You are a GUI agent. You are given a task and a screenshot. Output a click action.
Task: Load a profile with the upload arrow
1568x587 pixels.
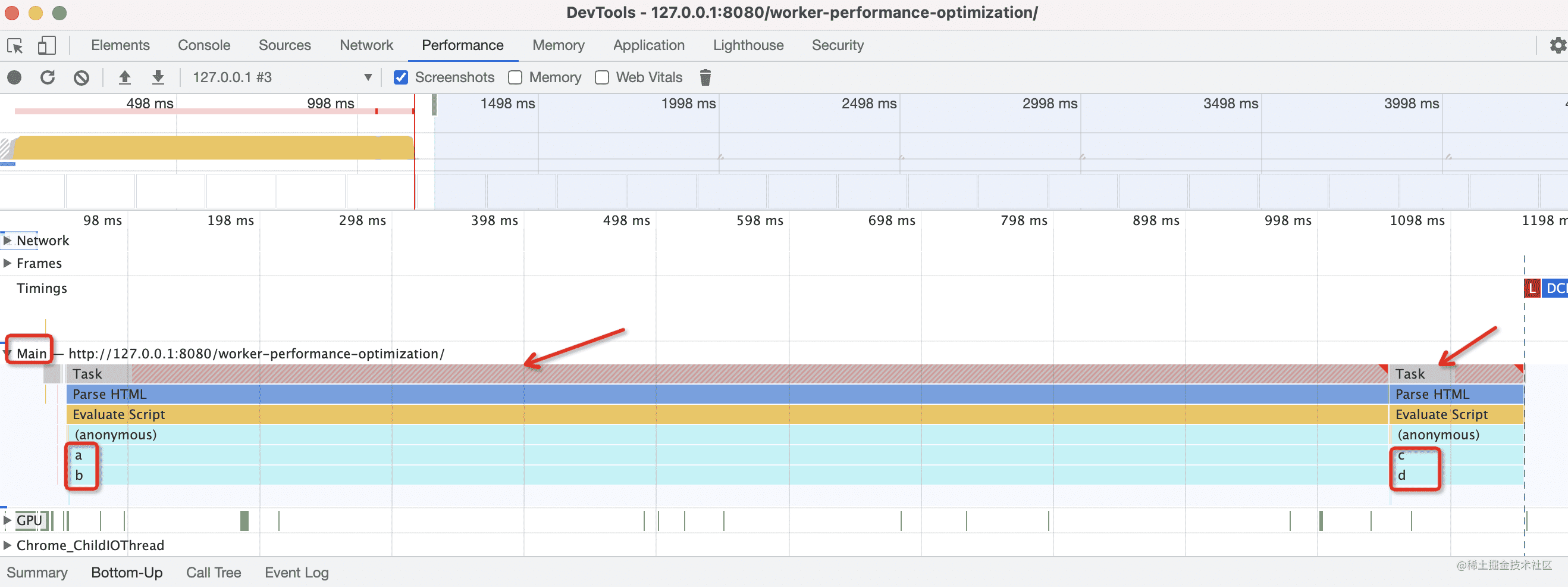click(124, 77)
